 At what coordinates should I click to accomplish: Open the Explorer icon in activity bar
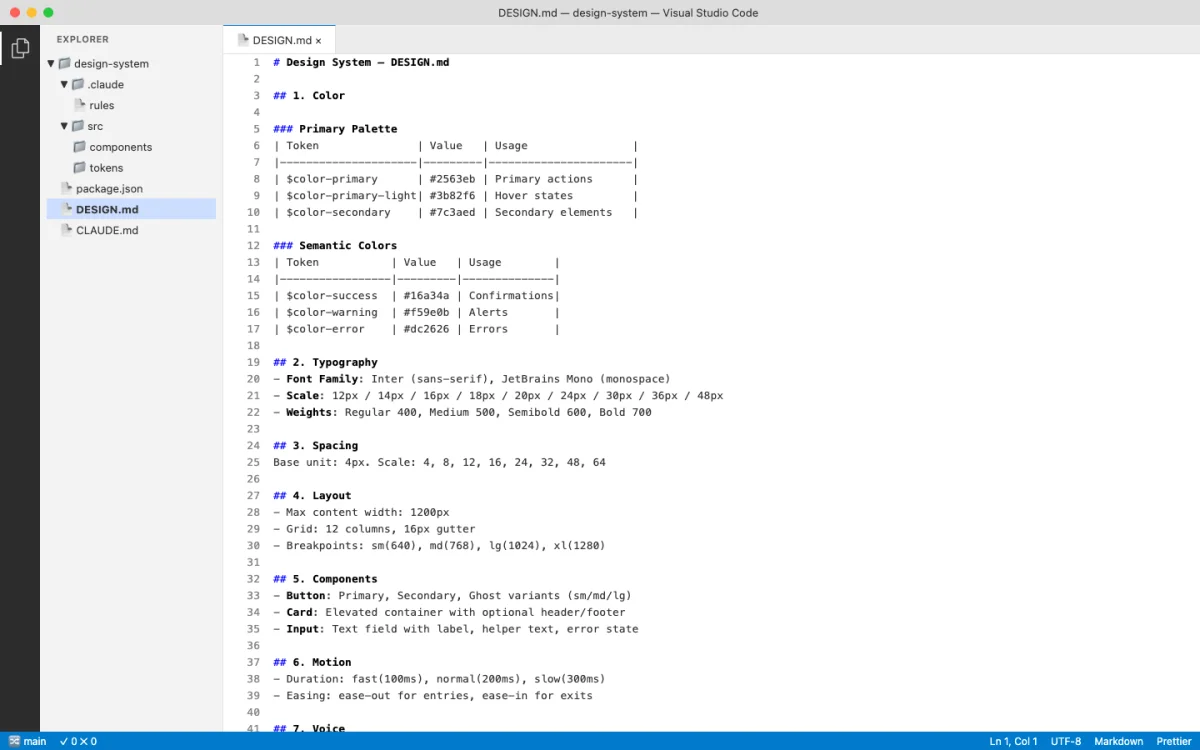pyautogui.click(x=20, y=47)
